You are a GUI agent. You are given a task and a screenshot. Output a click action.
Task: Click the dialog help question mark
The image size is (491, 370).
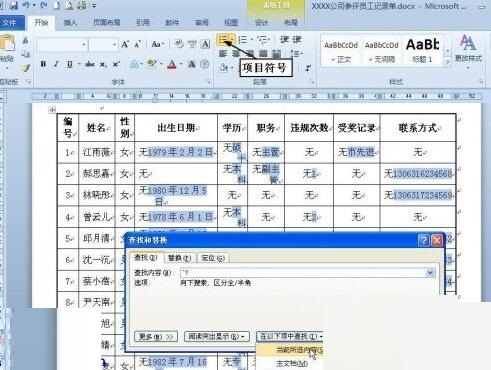point(423,240)
